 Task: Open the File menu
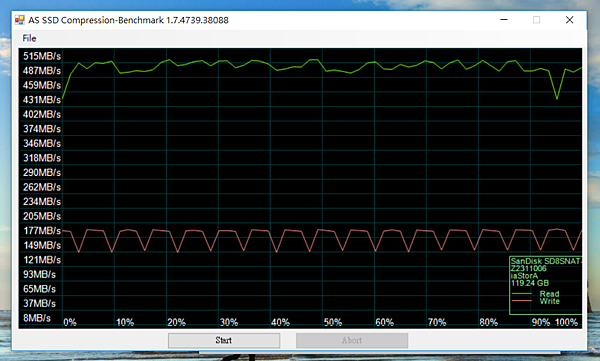pos(29,38)
